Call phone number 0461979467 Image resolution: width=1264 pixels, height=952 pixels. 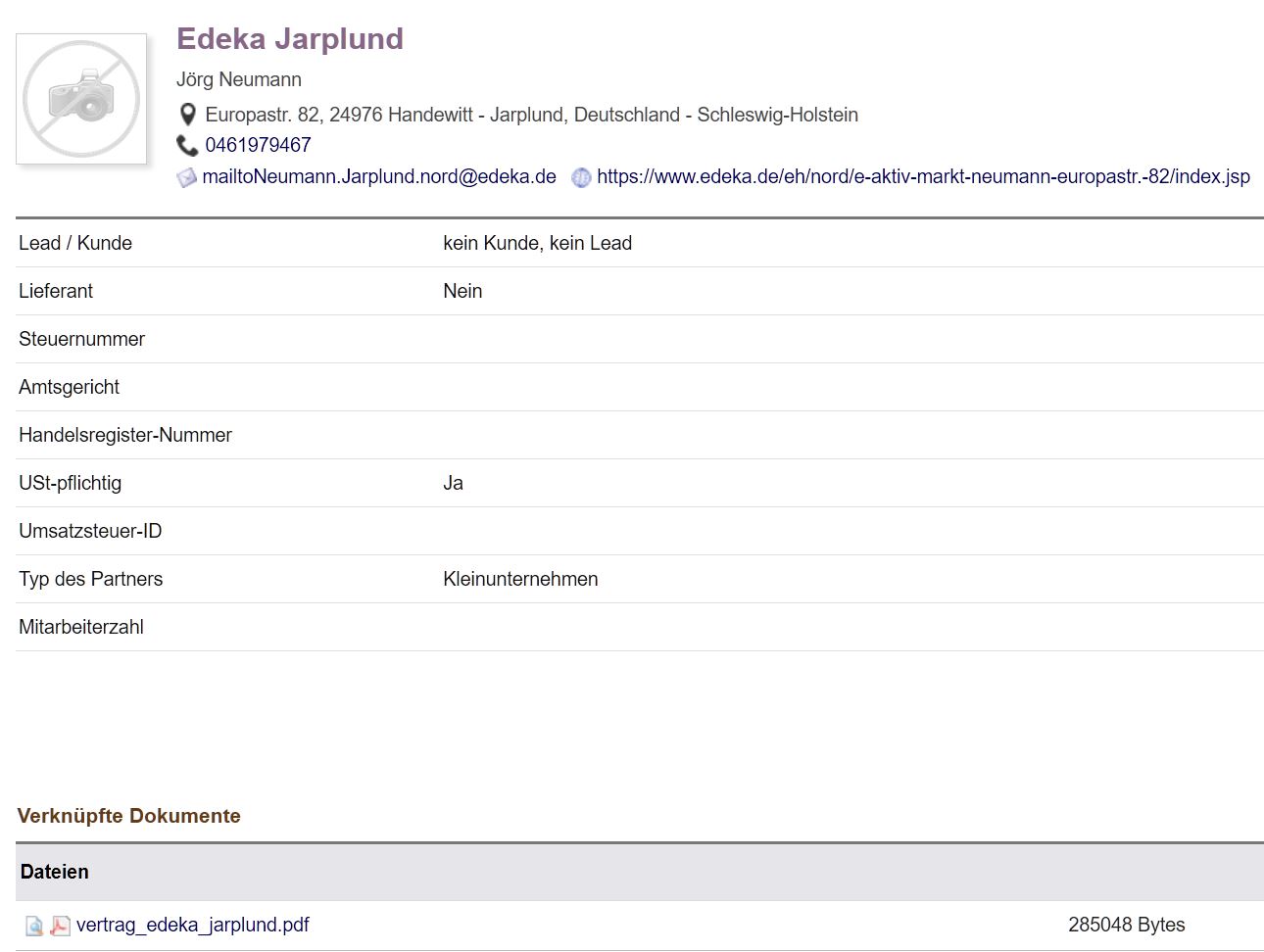[x=258, y=145]
